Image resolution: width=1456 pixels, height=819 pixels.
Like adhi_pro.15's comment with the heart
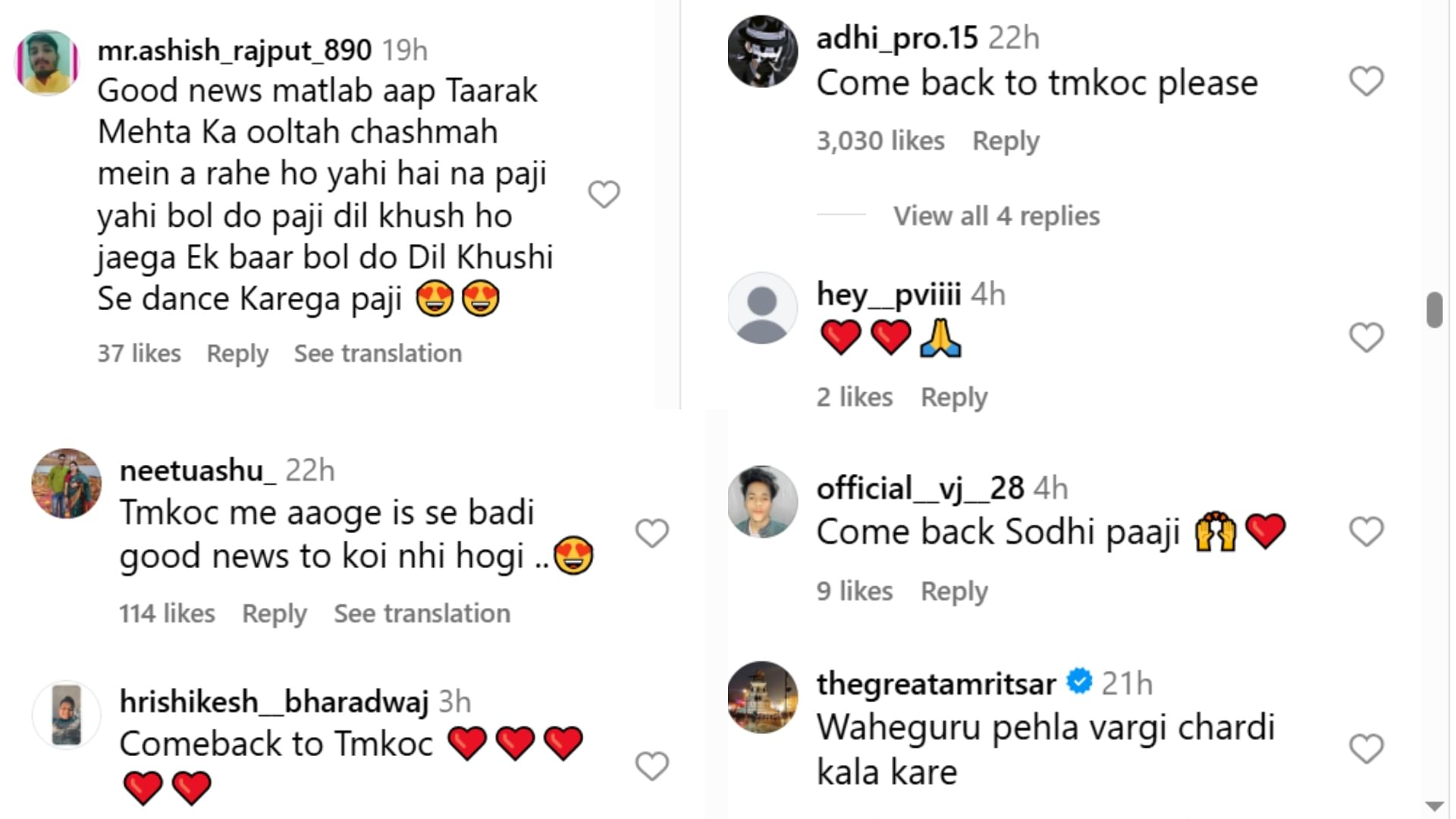pyautogui.click(x=1366, y=81)
